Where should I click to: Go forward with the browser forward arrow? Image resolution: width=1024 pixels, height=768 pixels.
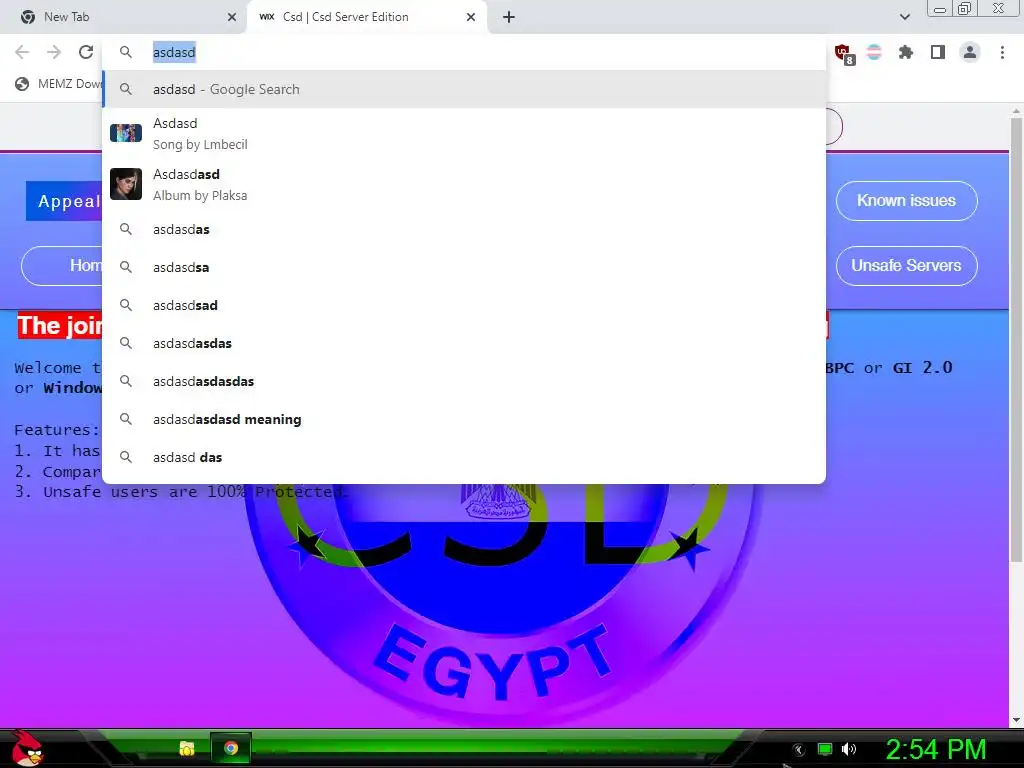[54, 52]
